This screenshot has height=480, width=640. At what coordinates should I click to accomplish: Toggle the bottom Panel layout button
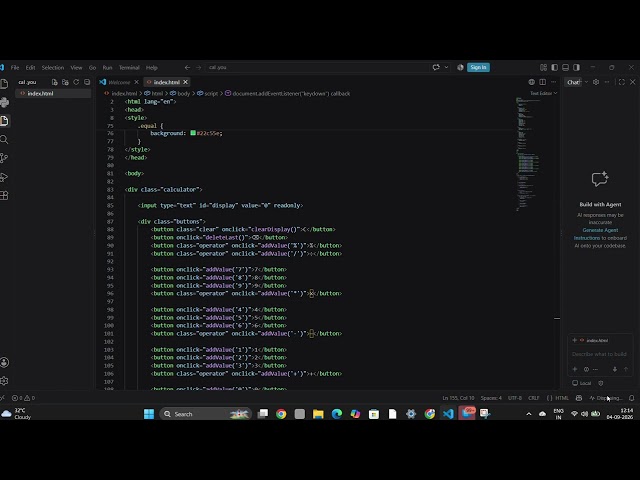click(565, 67)
